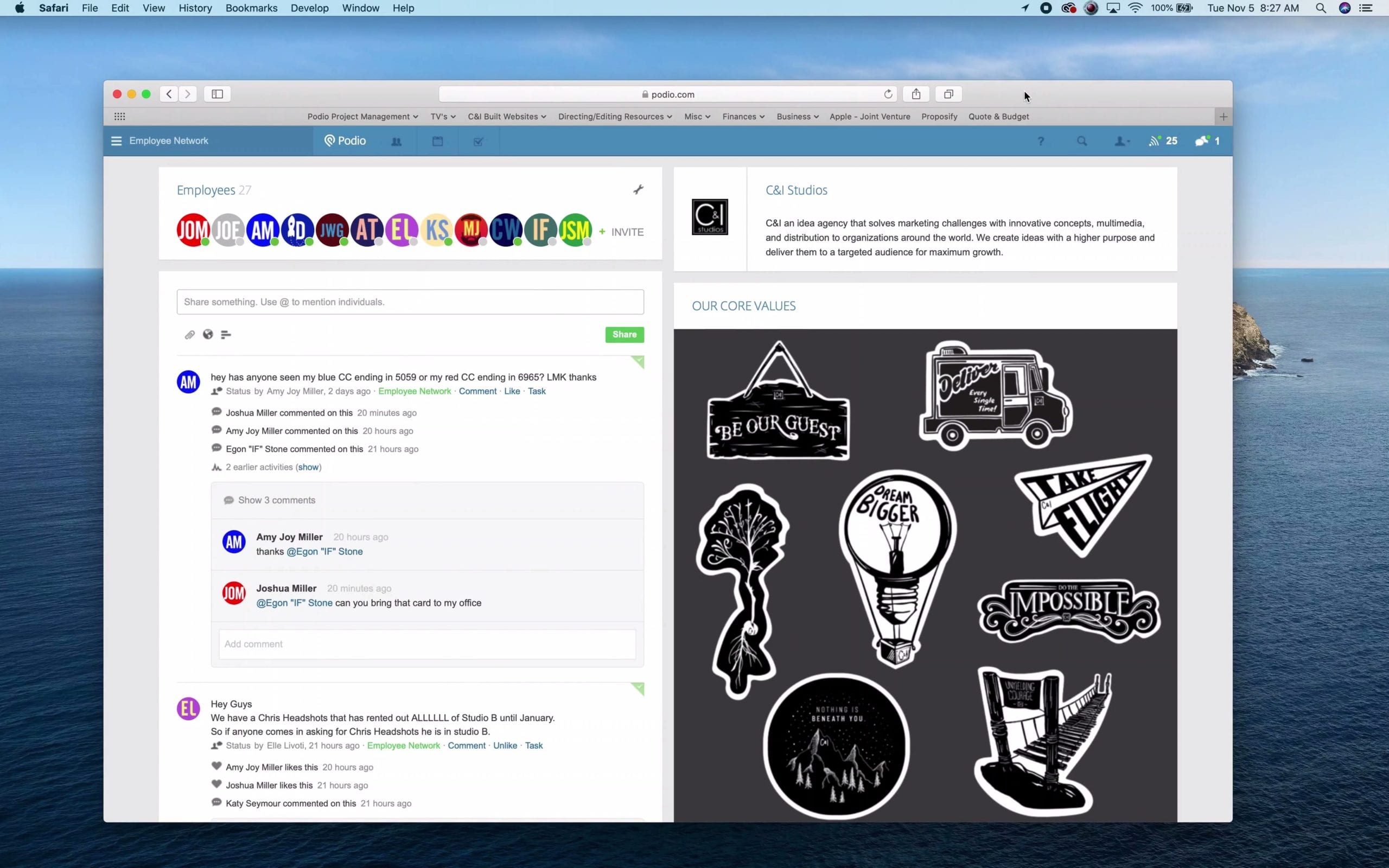1389x868 pixels.
Task: Open notifications showing 25
Action: tap(1163, 141)
